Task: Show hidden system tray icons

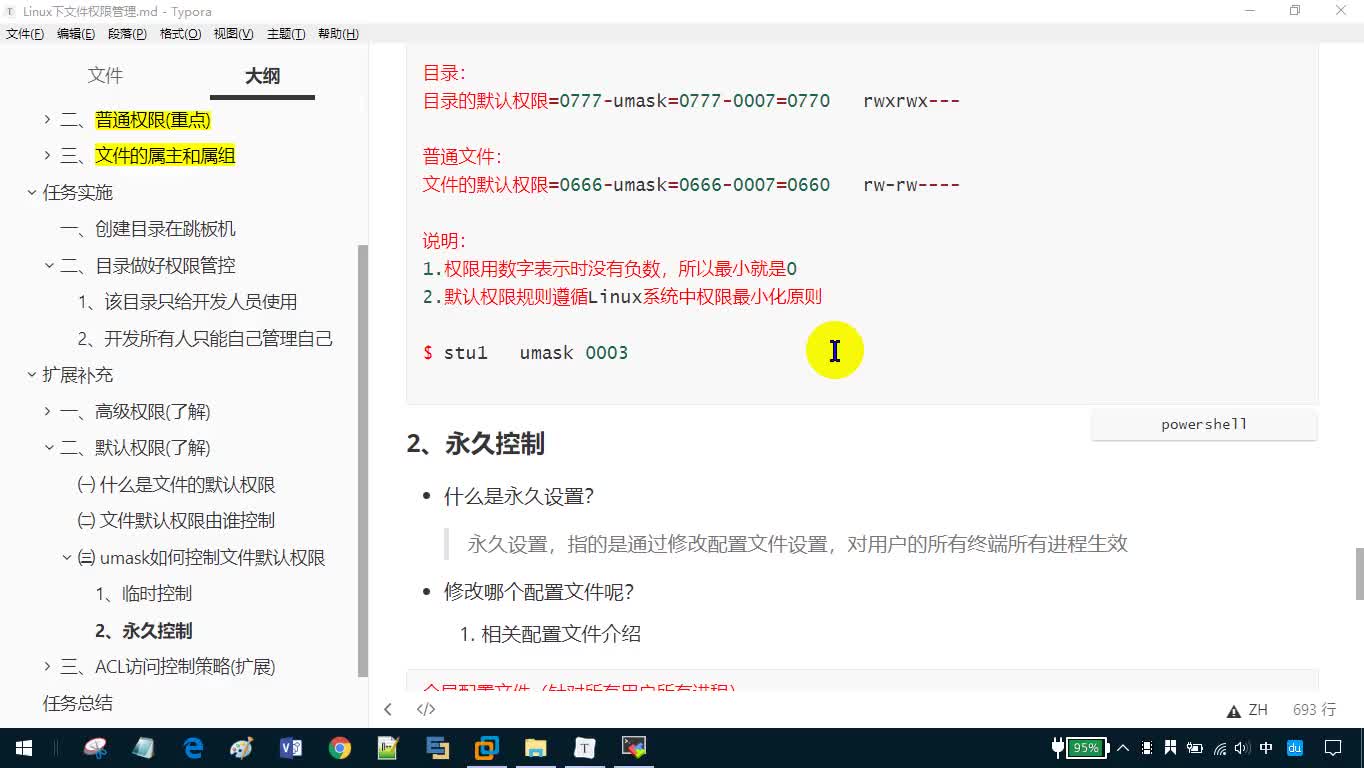Action: point(1123,748)
